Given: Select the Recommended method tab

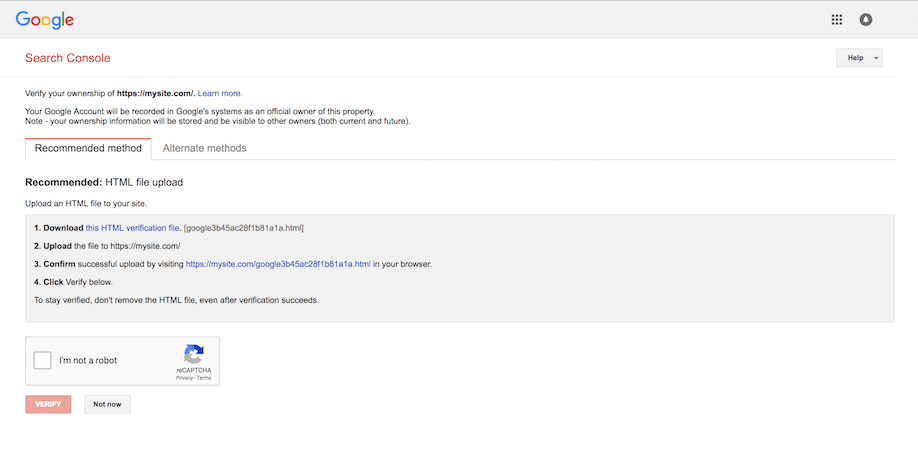Looking at the screenshot, I should point(88,148).
